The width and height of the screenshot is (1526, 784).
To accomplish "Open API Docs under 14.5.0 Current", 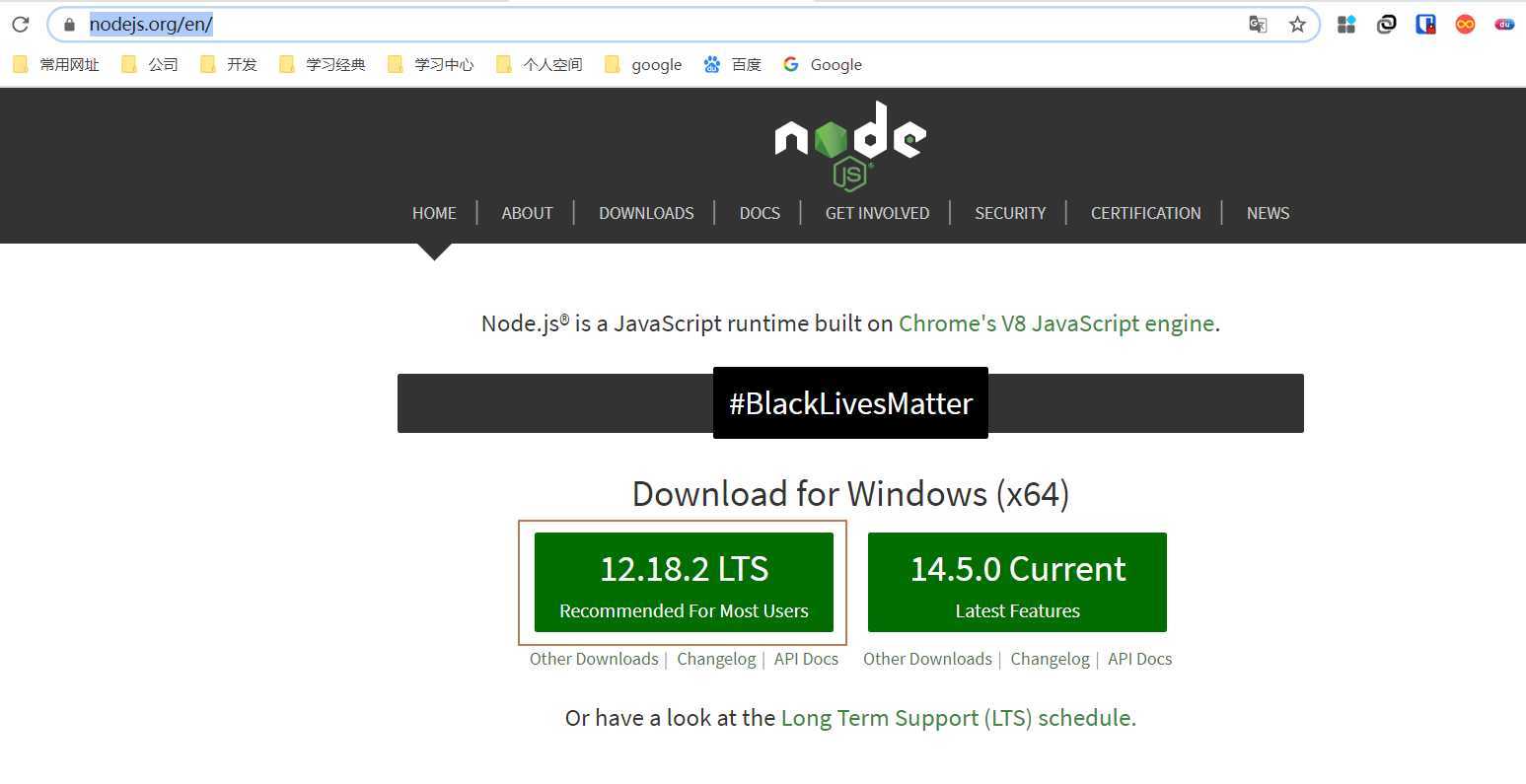I will point(1139,659).
